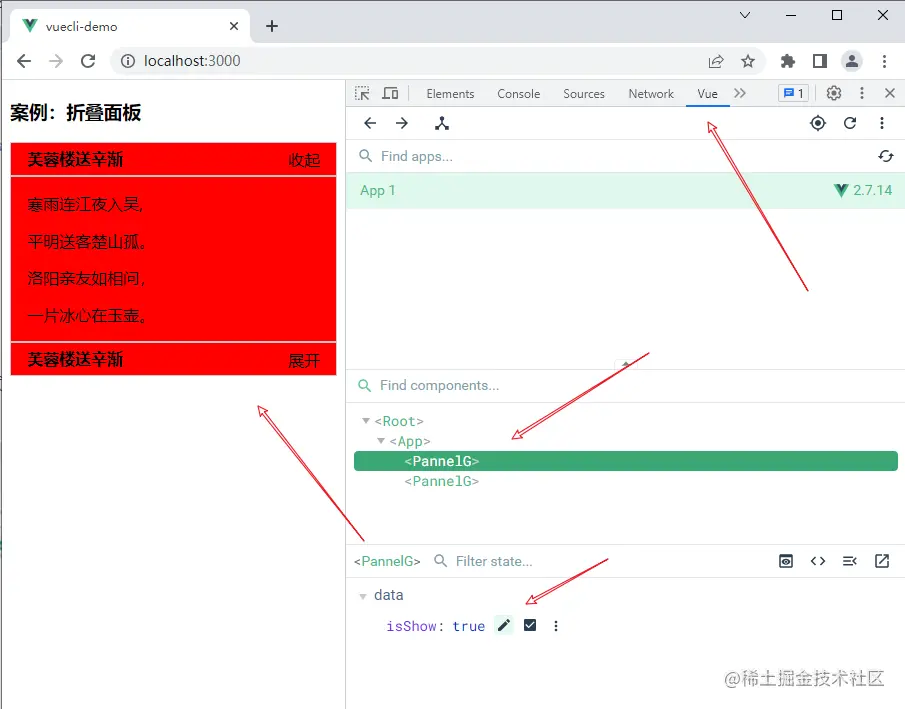Click the browser forward arrow
905x709 pixels.
(56, 61)
